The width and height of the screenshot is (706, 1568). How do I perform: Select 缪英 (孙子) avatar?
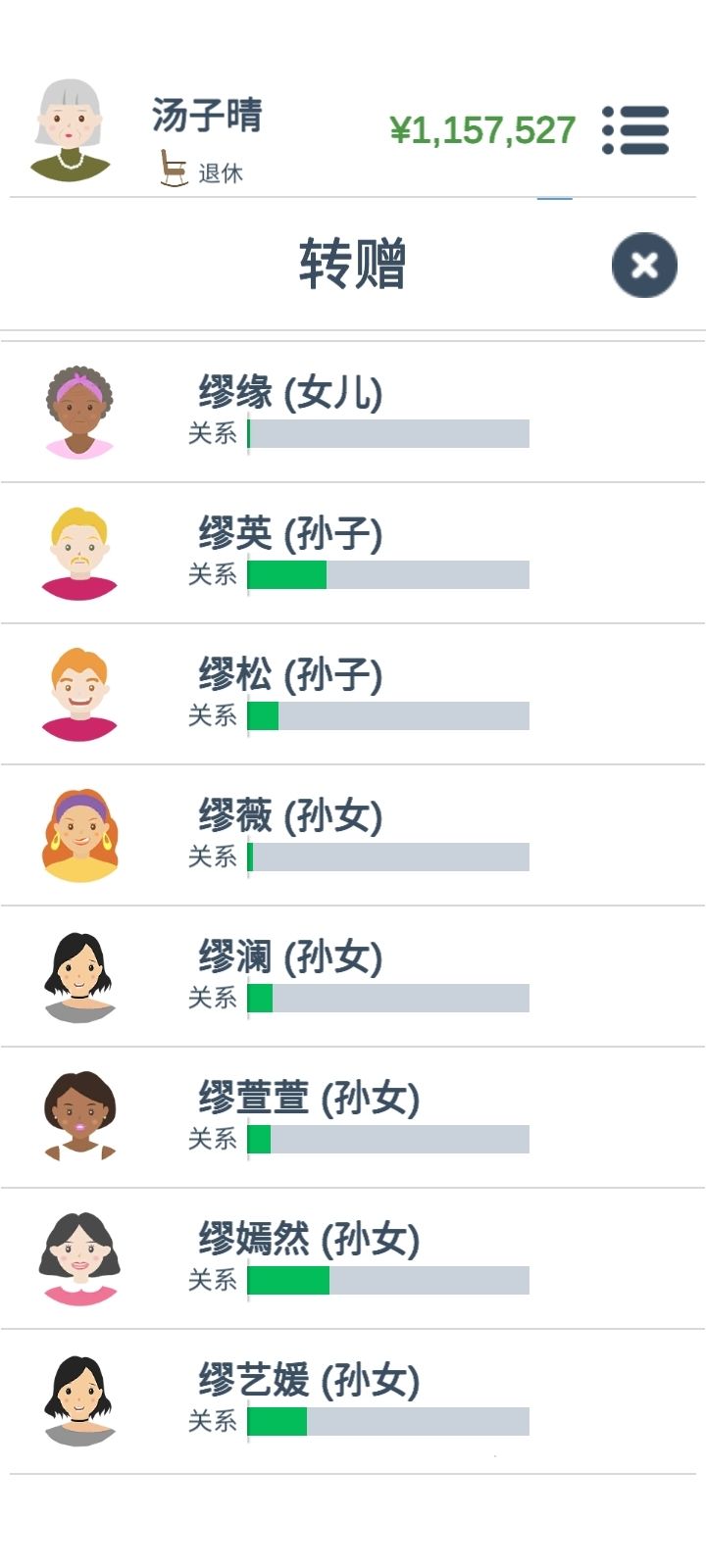(79, 553)
